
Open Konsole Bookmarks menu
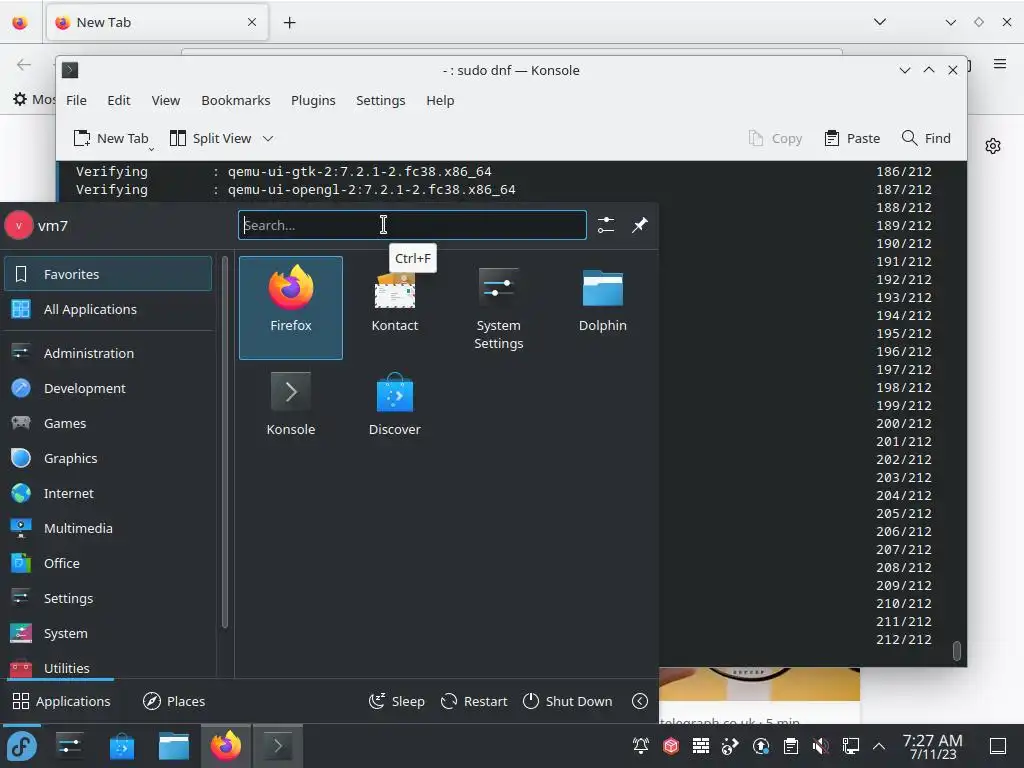236,101
